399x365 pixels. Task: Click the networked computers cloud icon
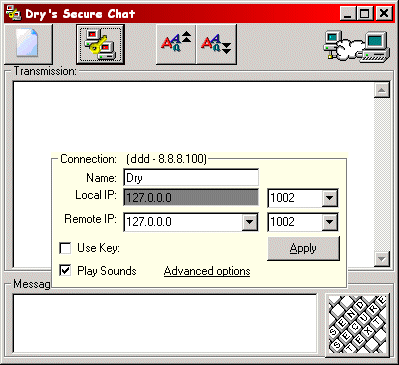pos(357,46)
